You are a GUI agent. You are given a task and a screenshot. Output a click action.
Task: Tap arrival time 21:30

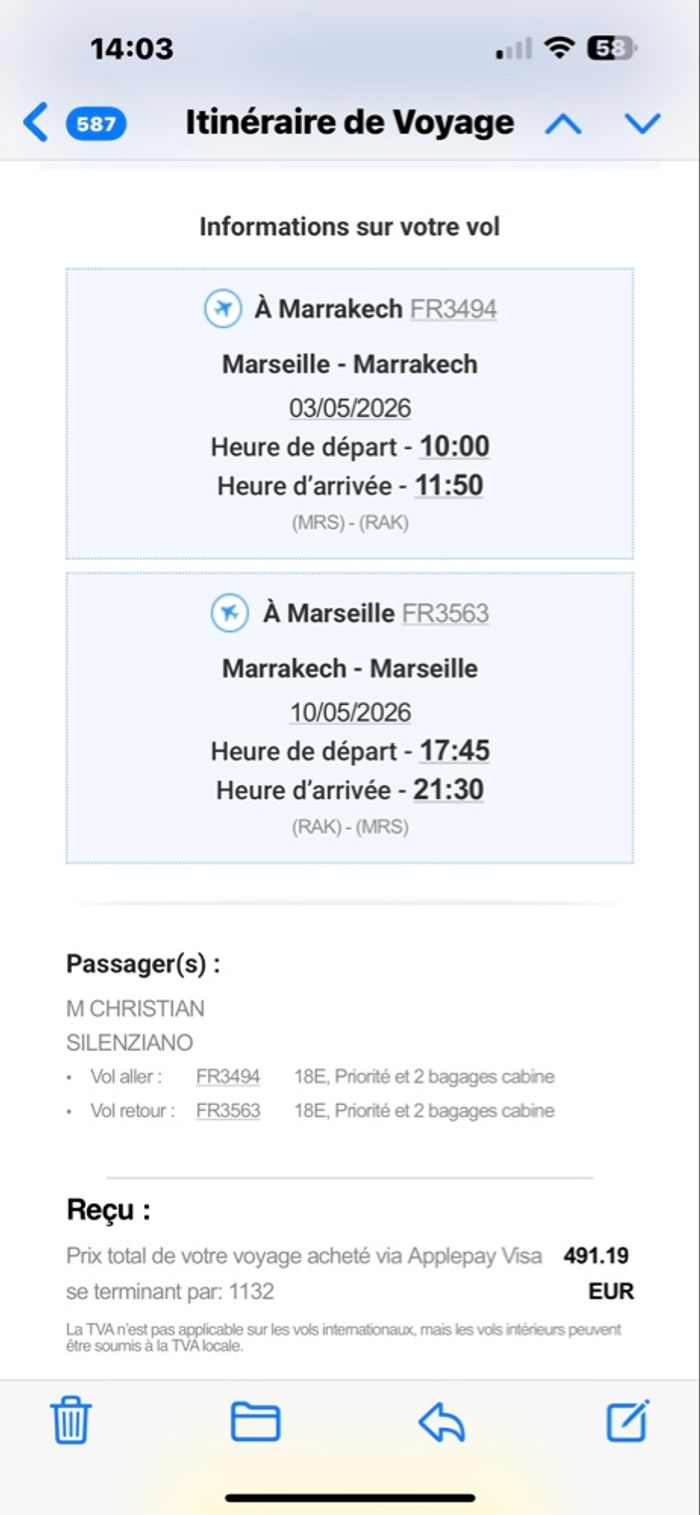[449, 790]
